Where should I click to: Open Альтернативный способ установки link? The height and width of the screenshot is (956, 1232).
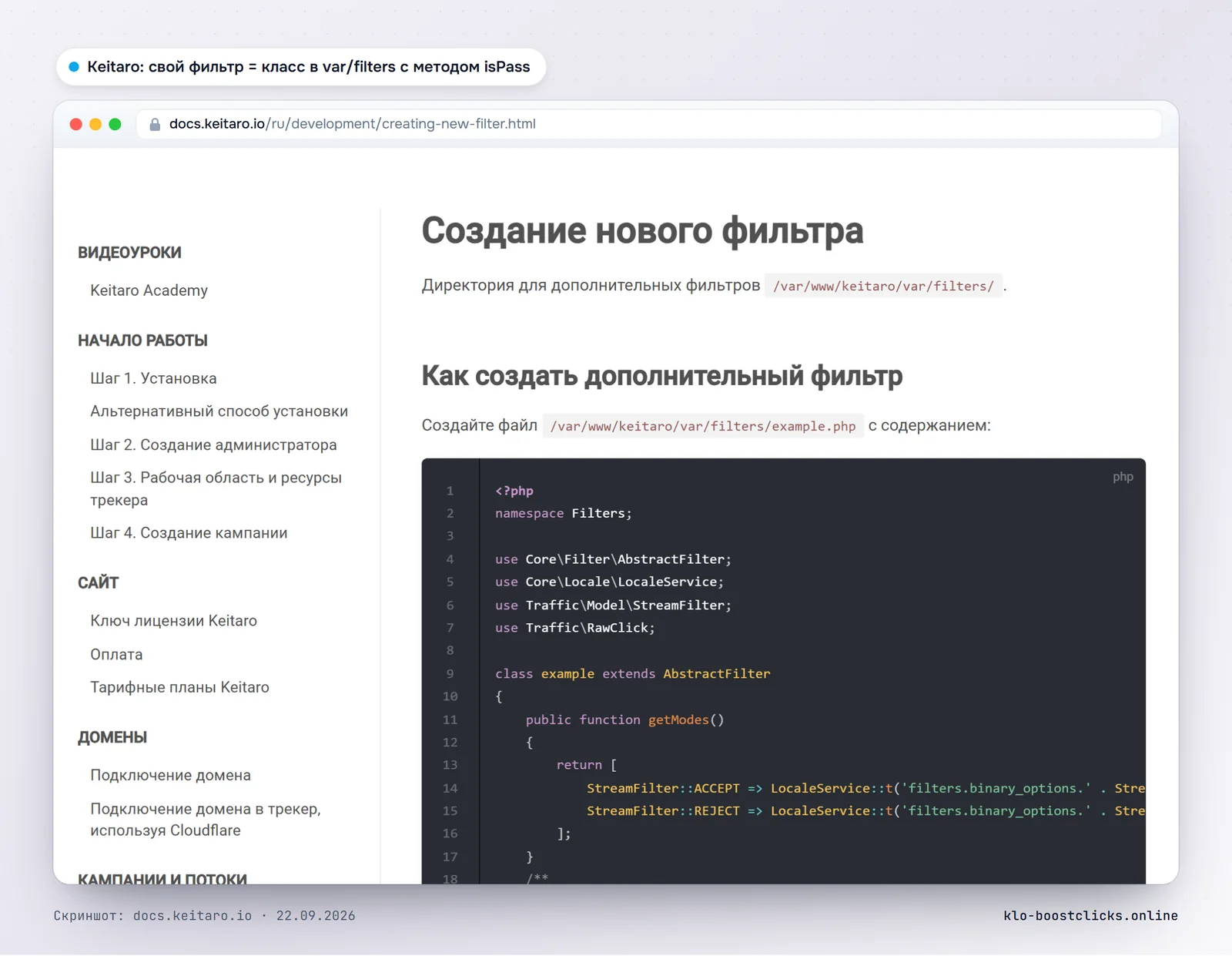pos(219,411)
